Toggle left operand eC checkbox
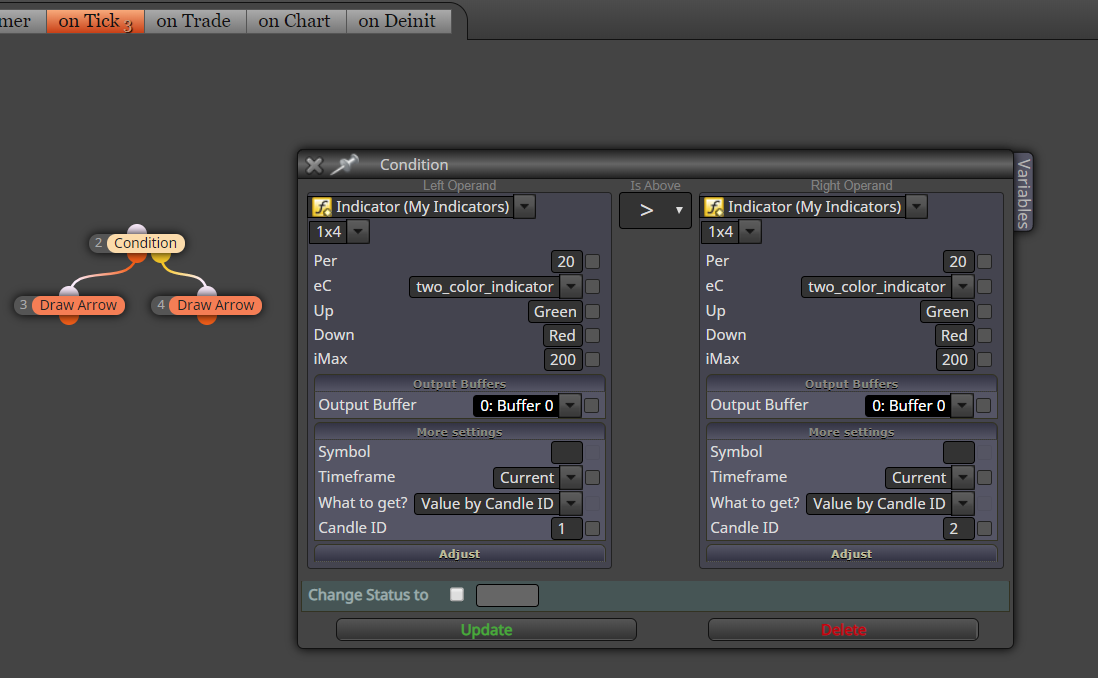The image size is (1098, 678). pyautogui.click(x=592, y=286)
